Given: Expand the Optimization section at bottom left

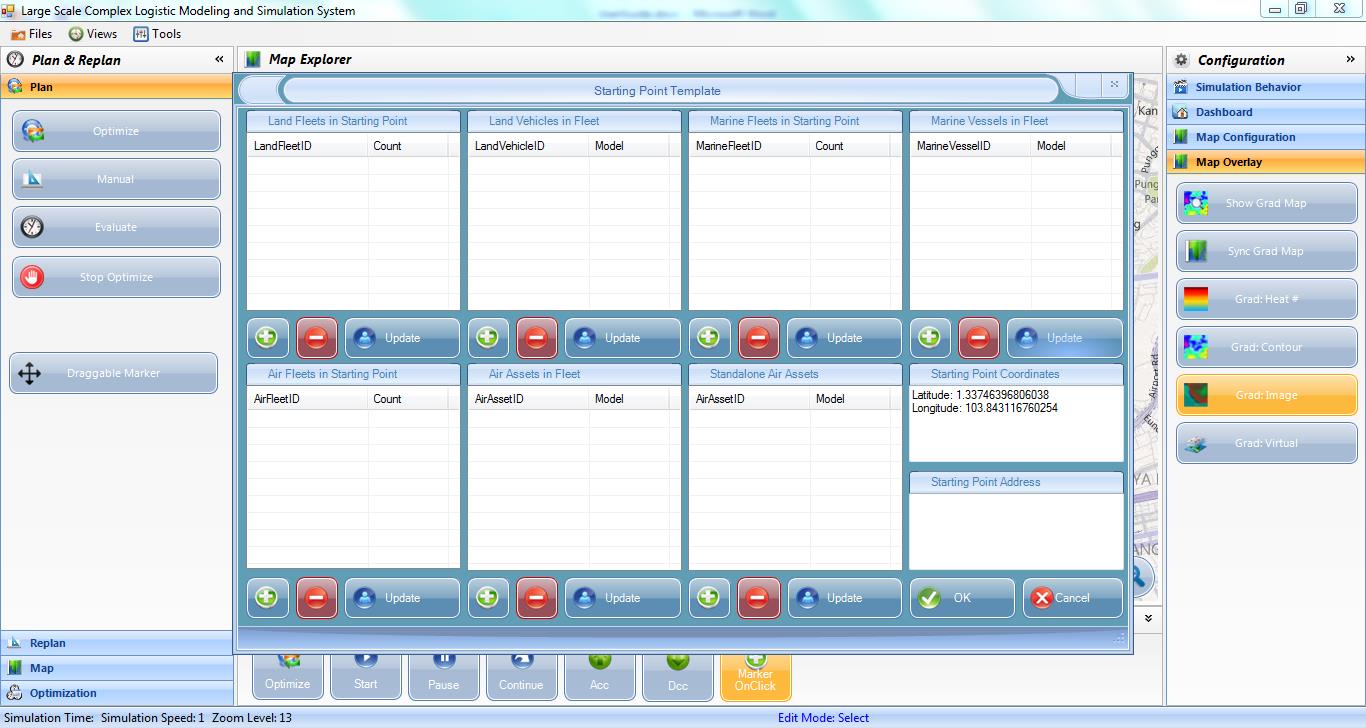Looking at the screenshot, I should [116, 692].
